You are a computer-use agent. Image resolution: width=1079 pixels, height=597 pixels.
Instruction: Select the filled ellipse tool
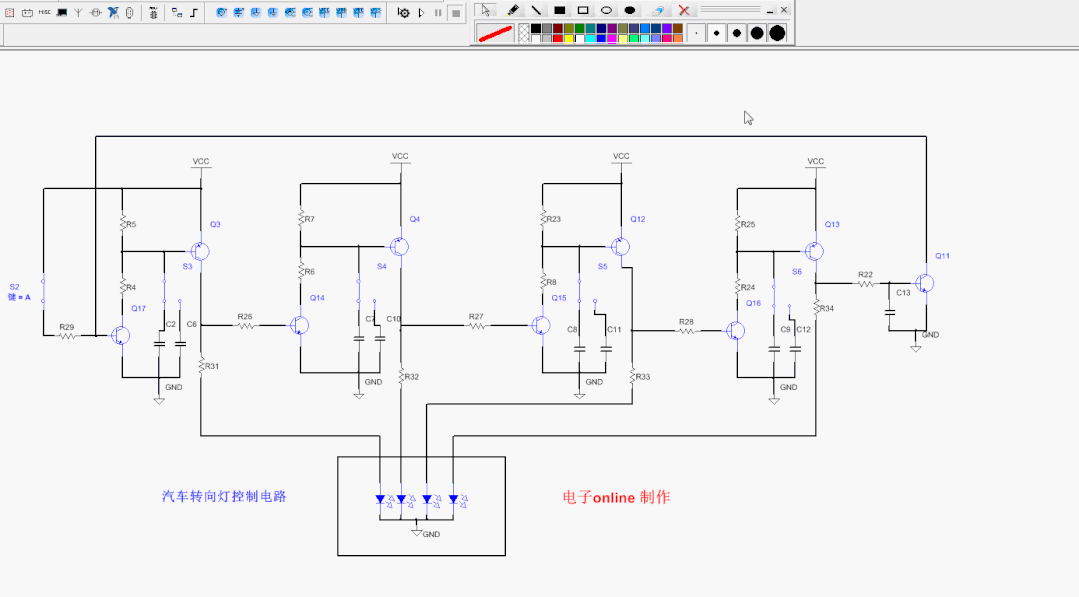point(631,11)
